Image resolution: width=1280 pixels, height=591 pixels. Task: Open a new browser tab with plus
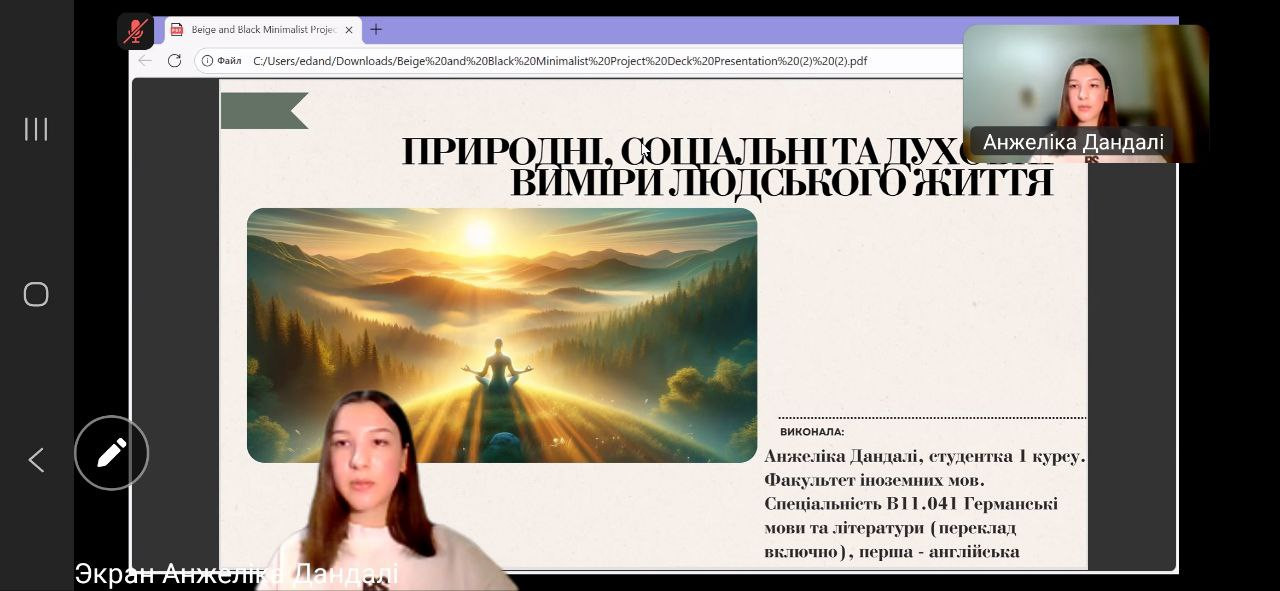pos(376,30)
